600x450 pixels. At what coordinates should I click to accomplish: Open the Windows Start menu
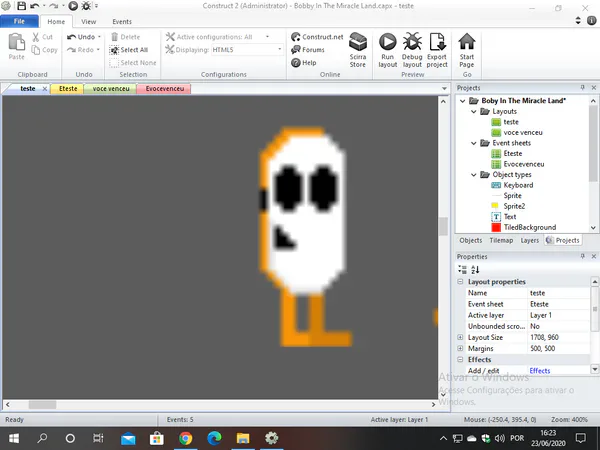(14, 438)
